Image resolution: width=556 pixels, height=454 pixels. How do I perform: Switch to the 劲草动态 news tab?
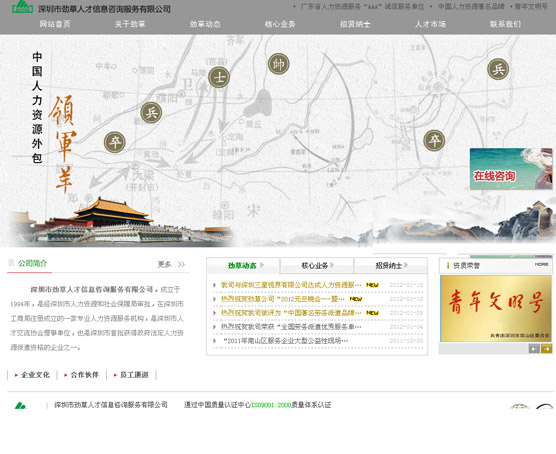coord(243,265)
